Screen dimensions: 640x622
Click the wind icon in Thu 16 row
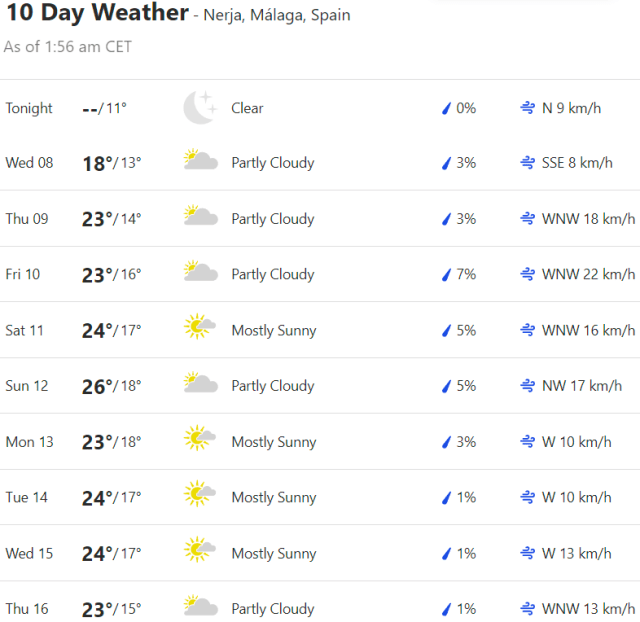click(527, 608)
